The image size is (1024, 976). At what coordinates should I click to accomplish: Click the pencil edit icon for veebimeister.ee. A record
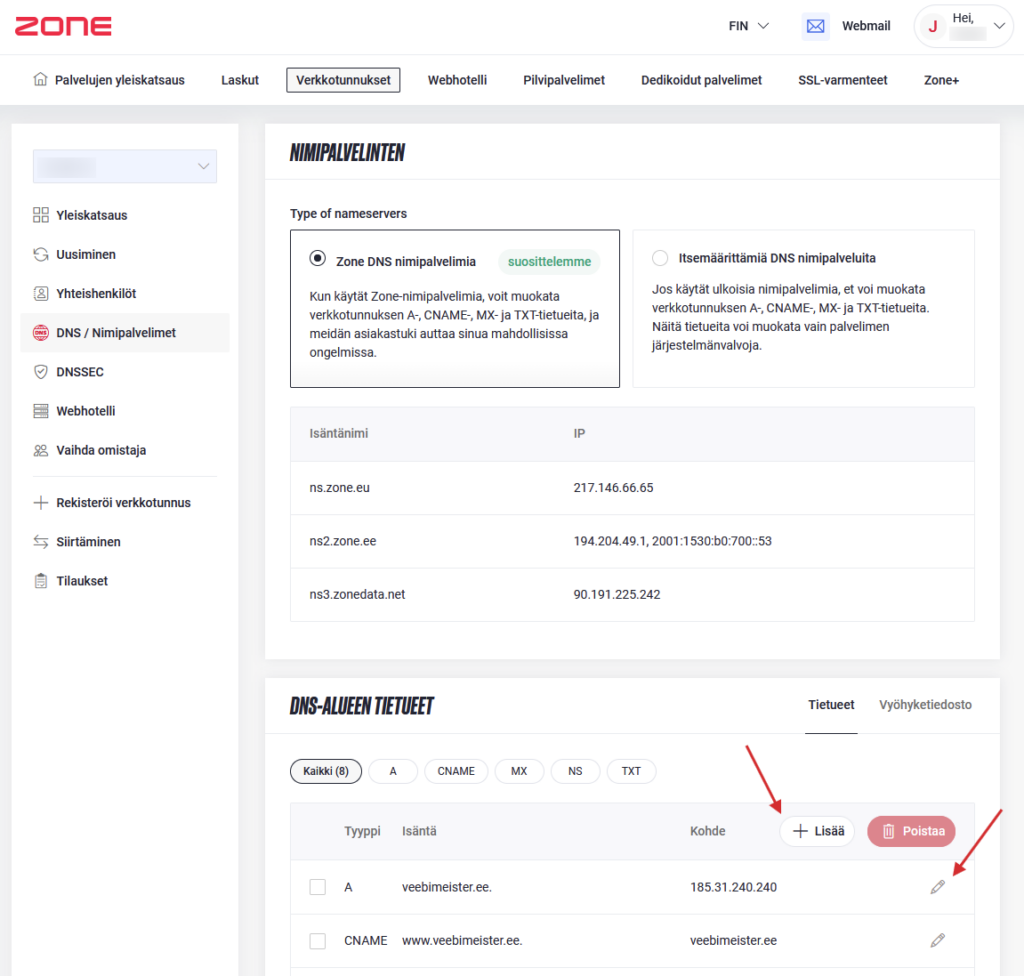coord(937,887)
